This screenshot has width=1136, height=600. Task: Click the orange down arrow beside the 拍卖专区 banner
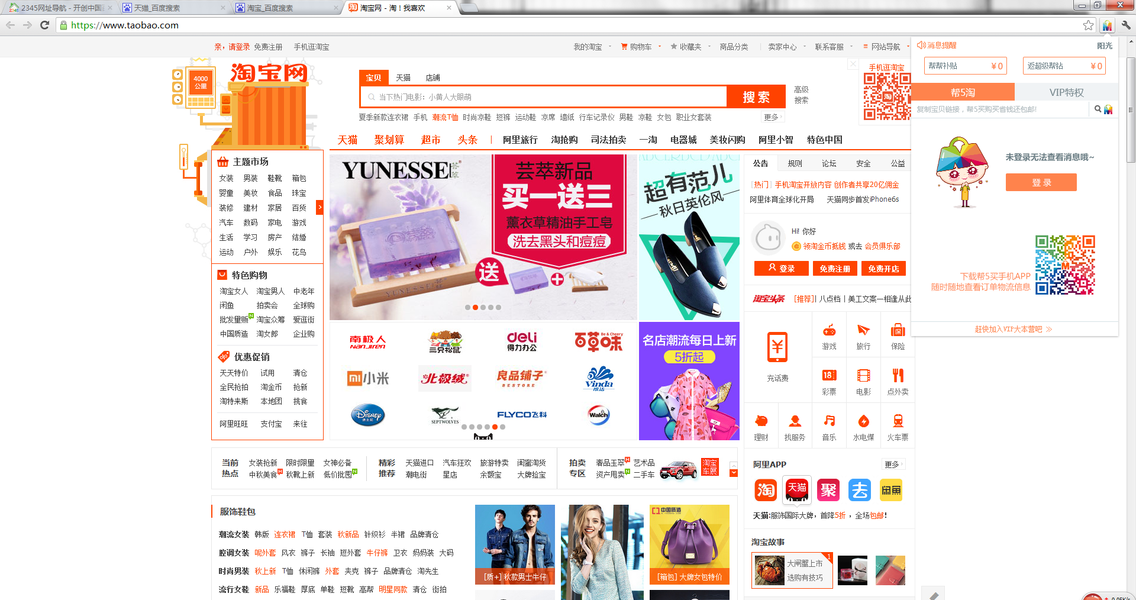(733, 472)
